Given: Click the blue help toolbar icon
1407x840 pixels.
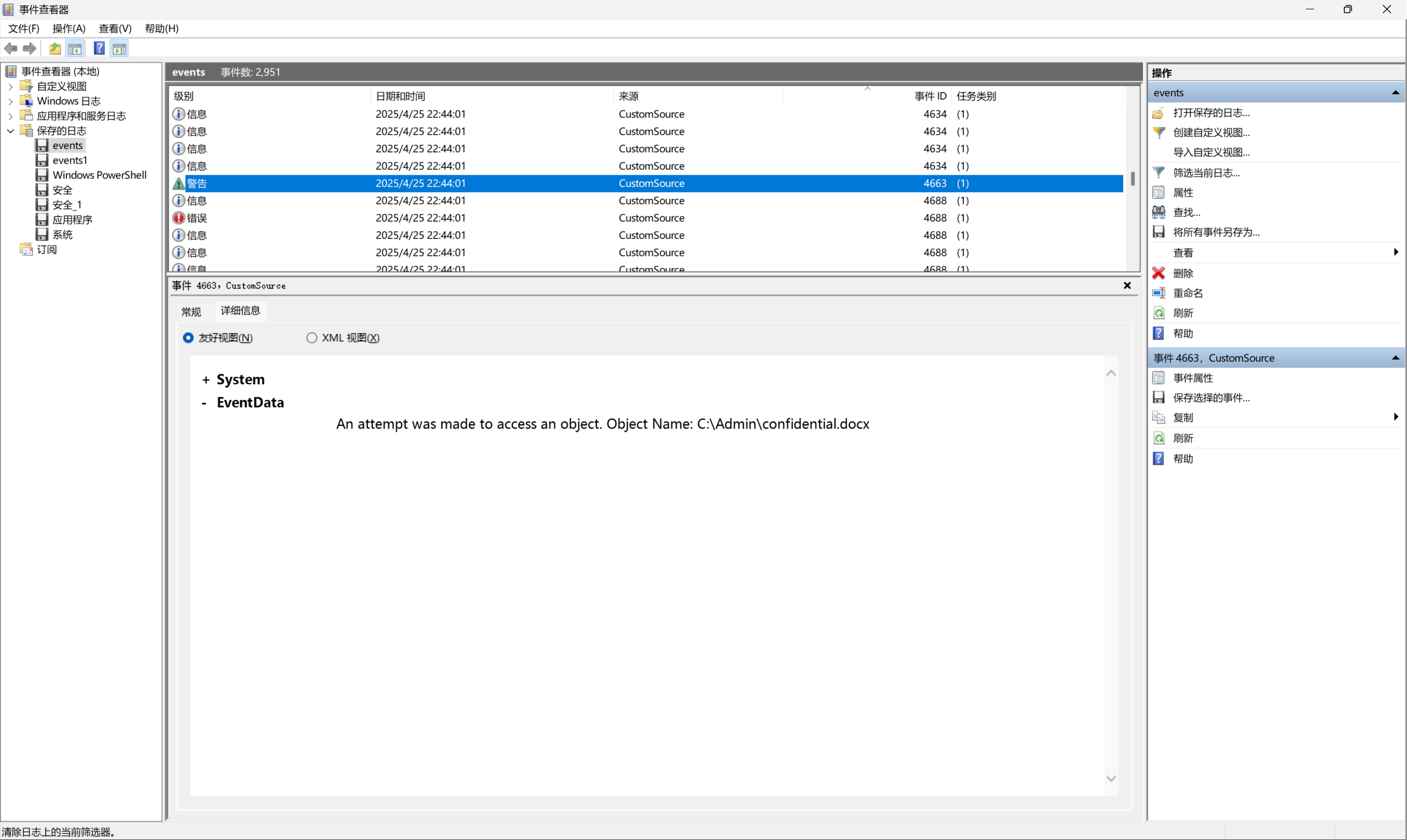Looking at the screenshot, I should coord(99,49).
